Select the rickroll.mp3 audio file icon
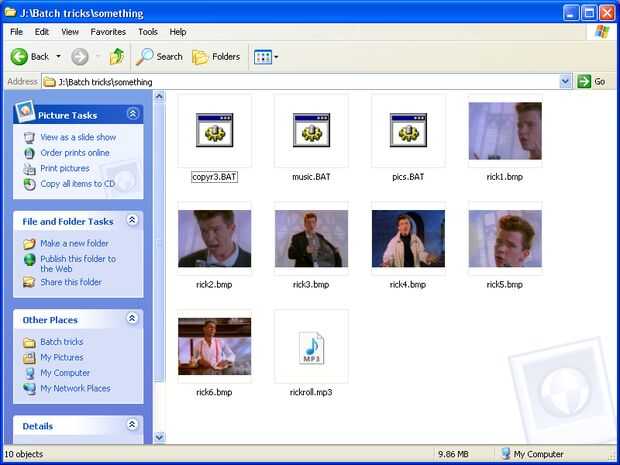Image resolution: width=620 pixels, height=465 pixels. pos(311,348)
